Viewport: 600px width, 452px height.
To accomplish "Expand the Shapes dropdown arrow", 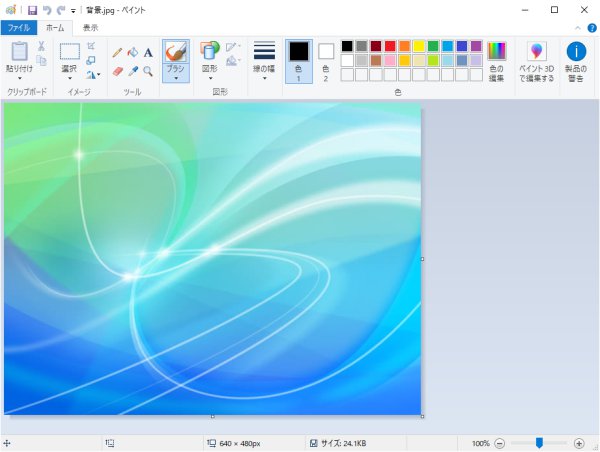I will [x=210, y=78].
